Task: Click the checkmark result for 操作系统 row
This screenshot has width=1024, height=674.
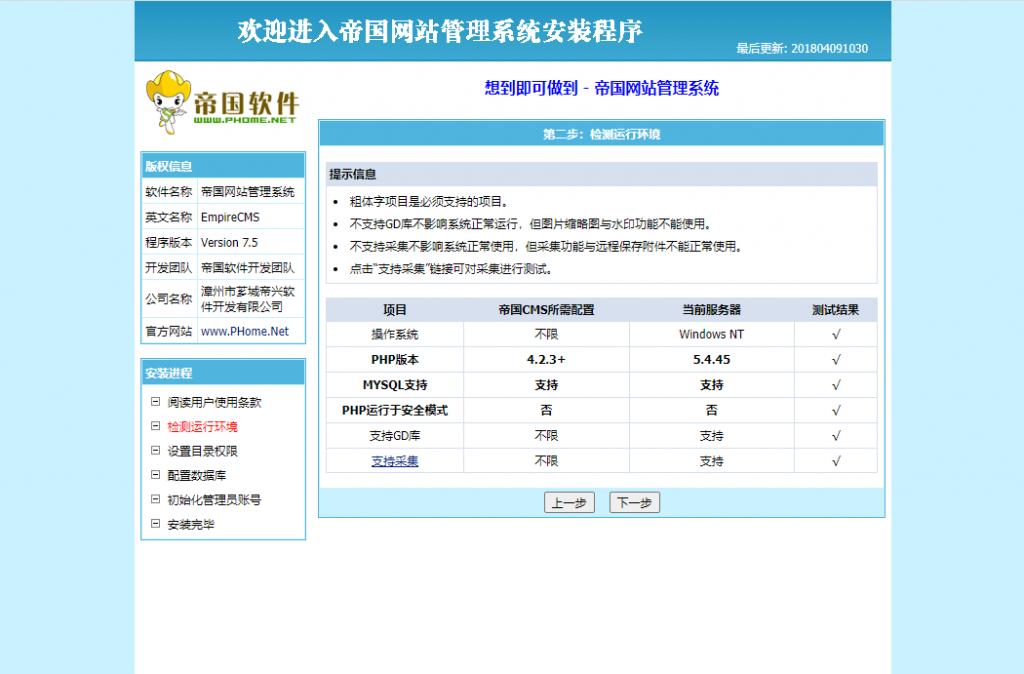Action: [835, 334]
